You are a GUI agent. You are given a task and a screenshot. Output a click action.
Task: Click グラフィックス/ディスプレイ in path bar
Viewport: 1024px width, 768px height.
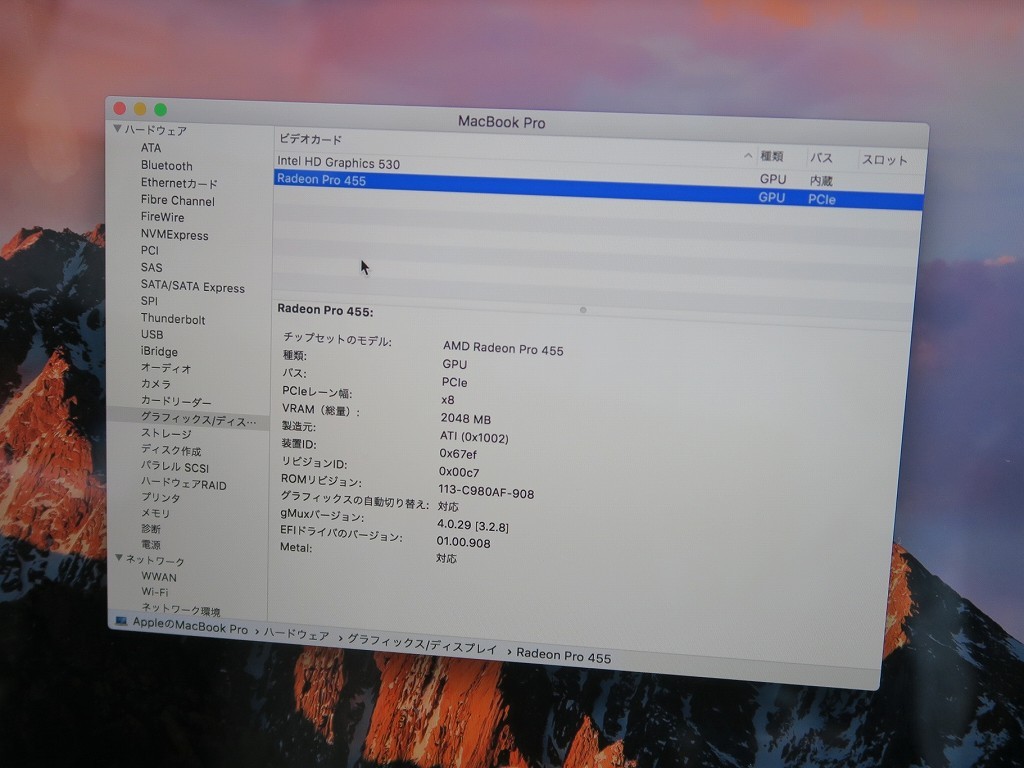[x=422, y=644]
